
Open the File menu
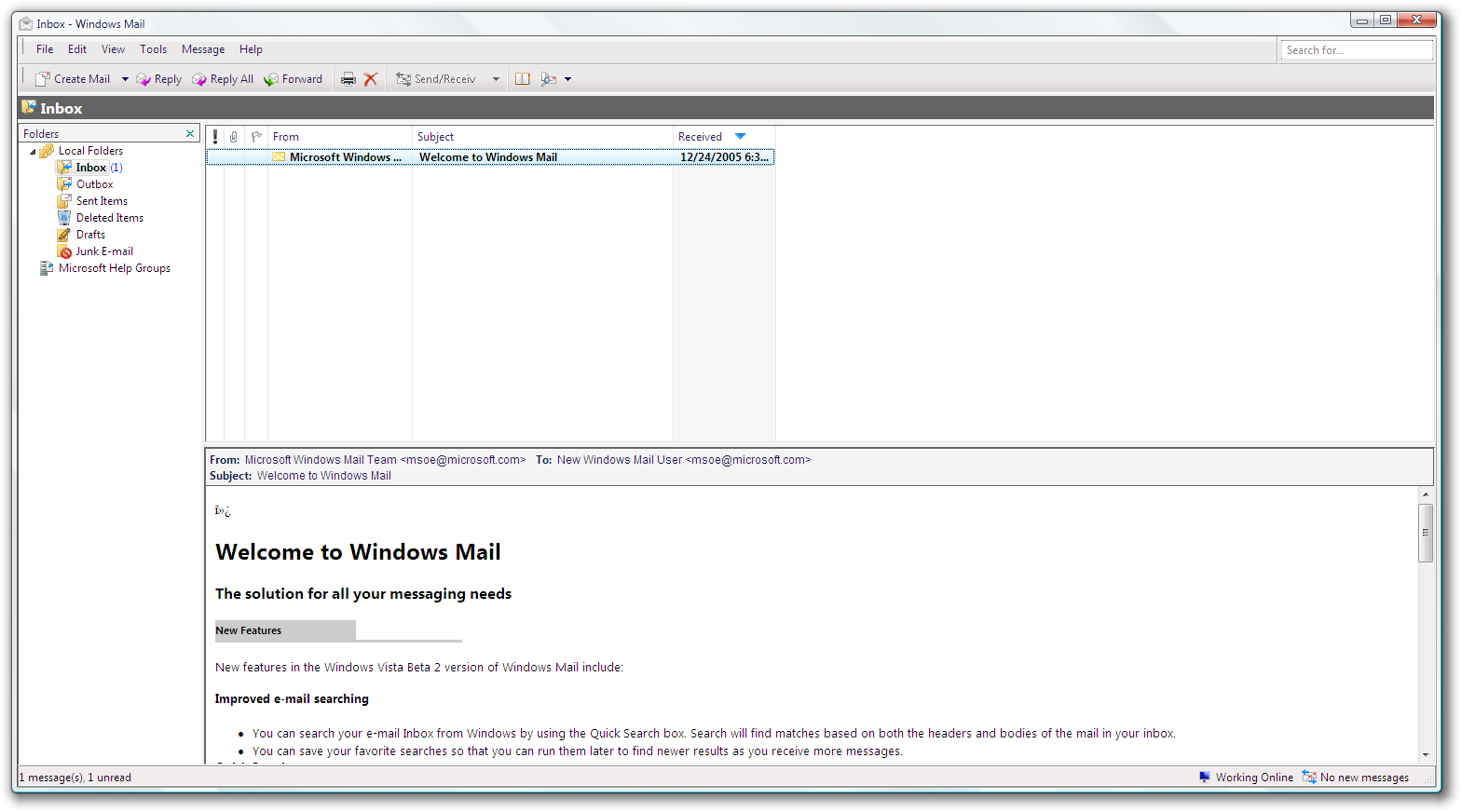point(45,49)
